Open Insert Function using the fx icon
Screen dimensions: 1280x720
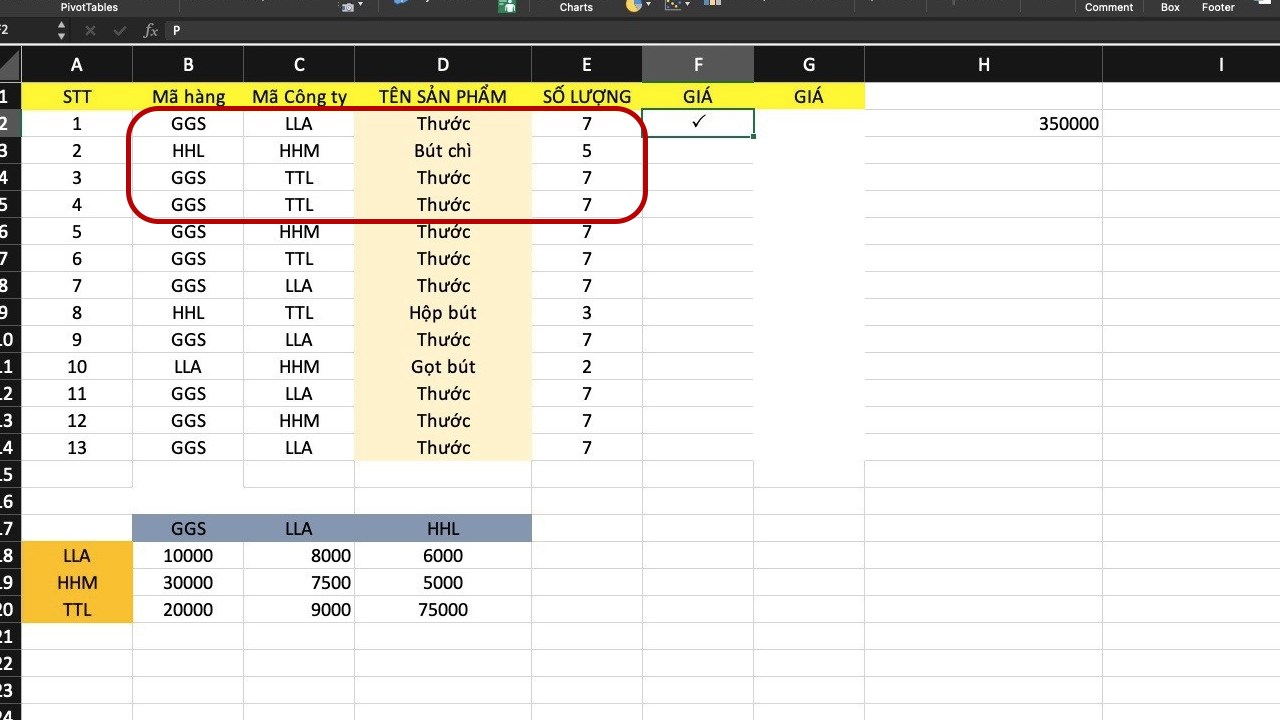click(151, 31)
